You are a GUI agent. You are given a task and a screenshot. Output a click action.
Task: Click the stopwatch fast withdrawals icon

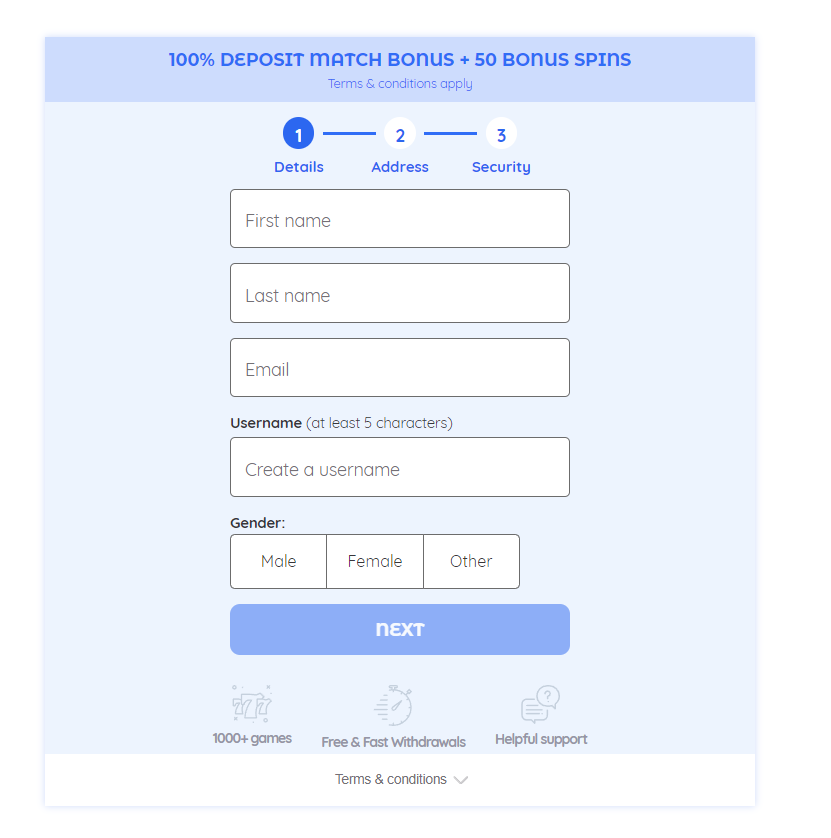pos(393,705)
